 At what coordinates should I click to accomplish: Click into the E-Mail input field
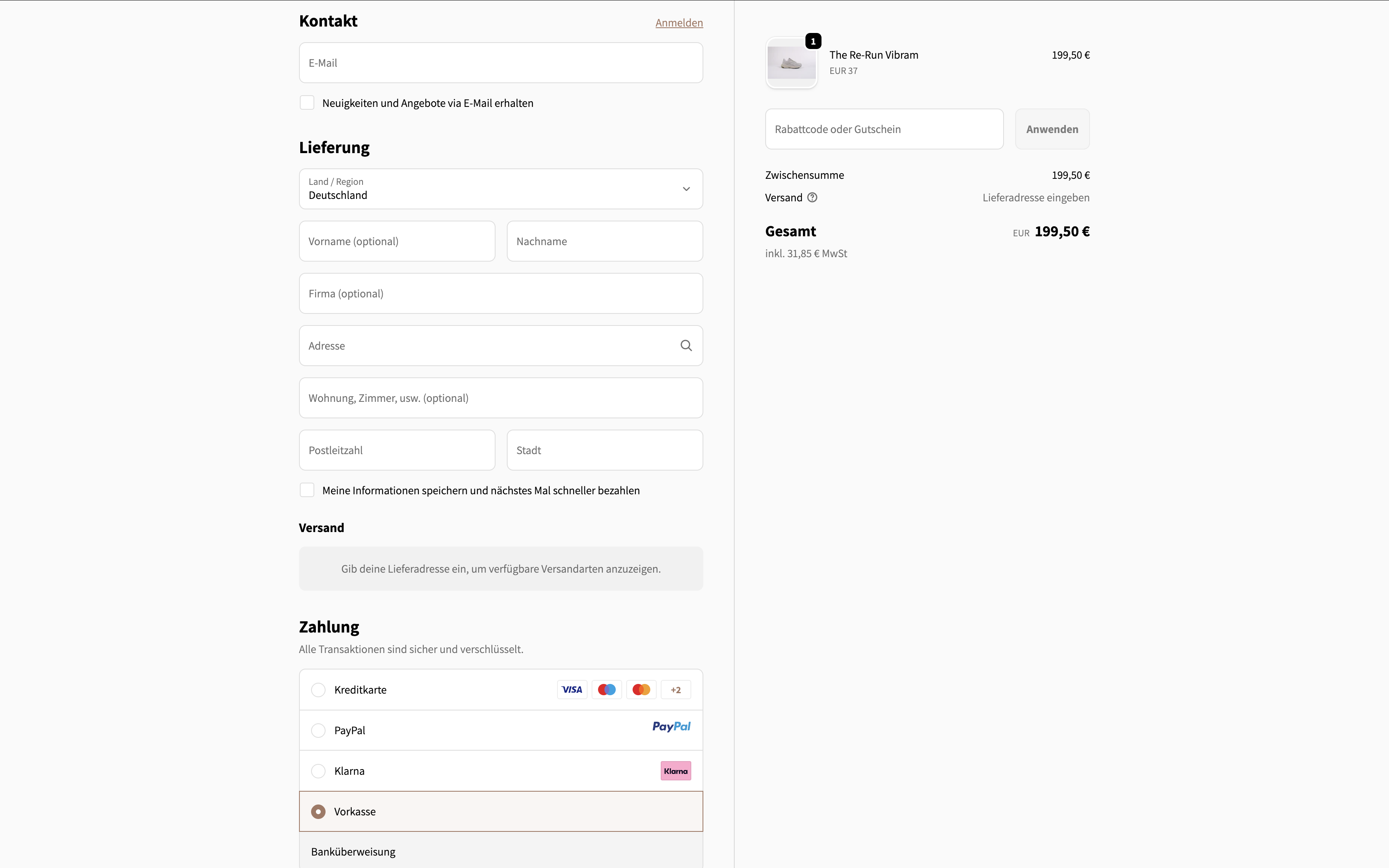click(501, 63)
